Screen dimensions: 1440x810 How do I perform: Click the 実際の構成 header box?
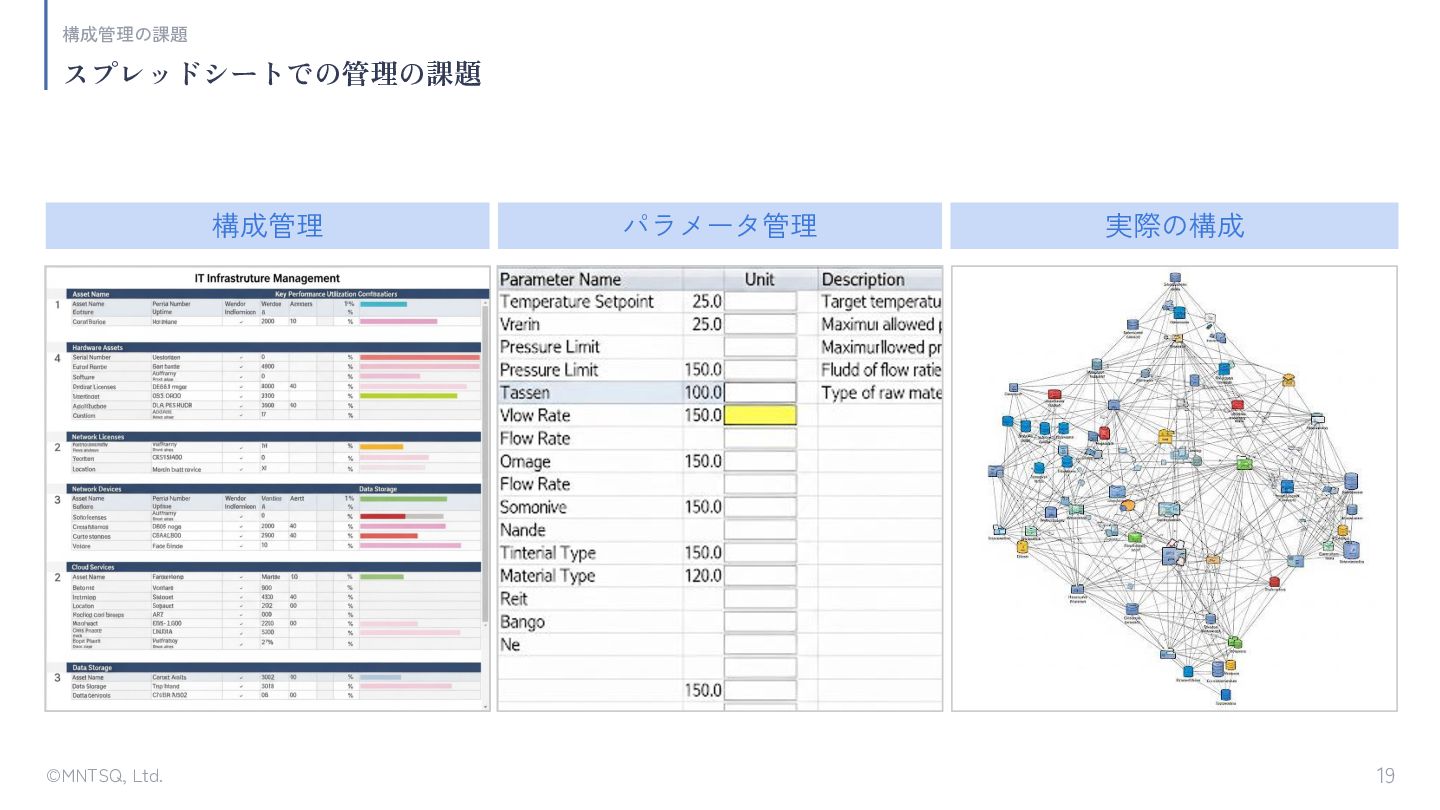(1174, 226)
